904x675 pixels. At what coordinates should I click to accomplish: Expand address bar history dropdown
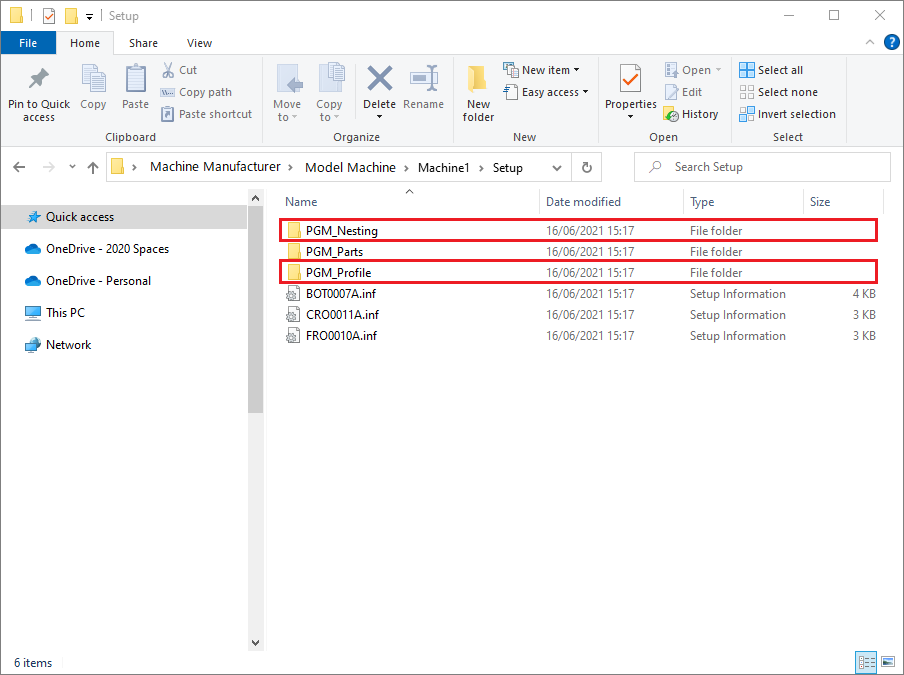(557, 168)
